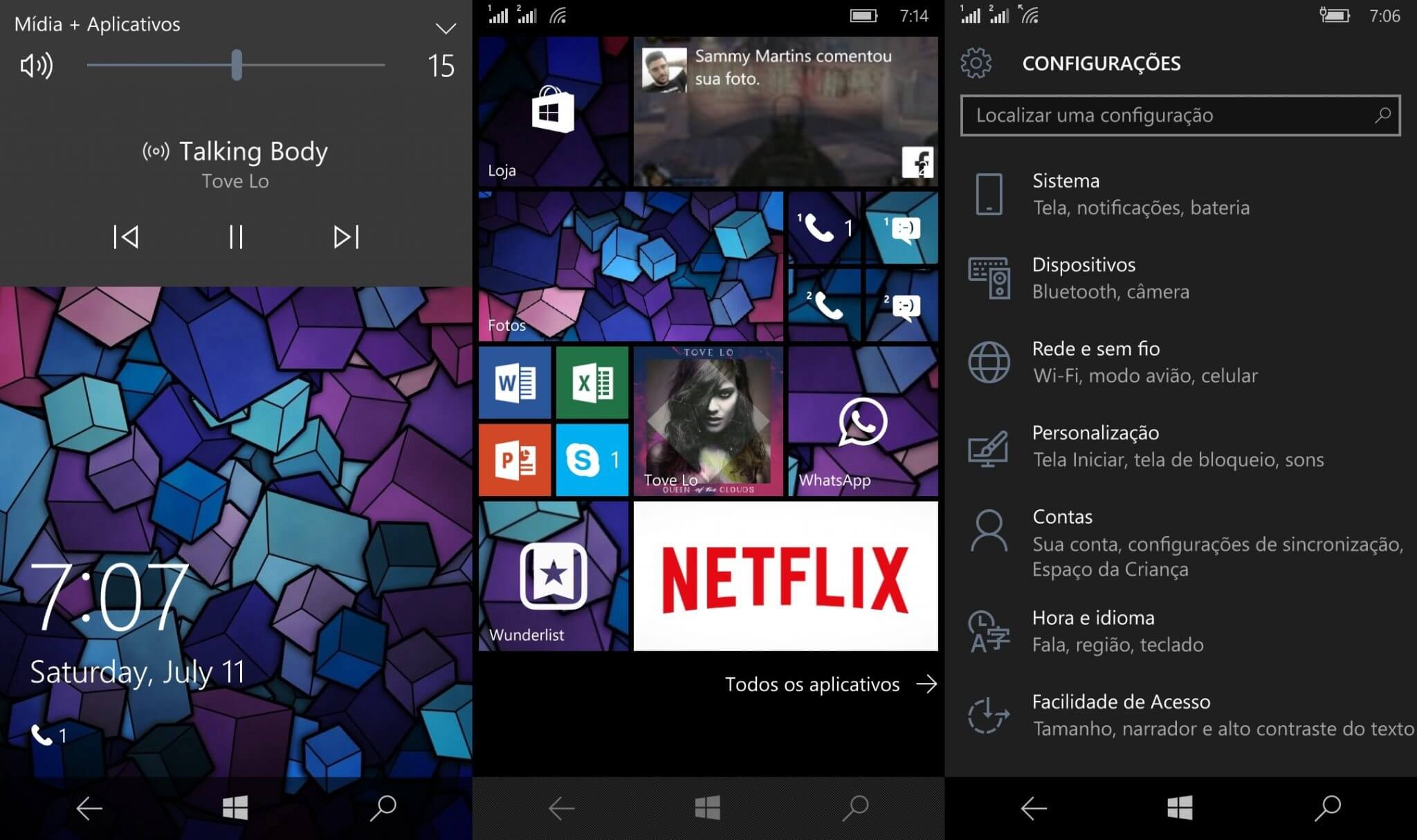Mute using the speaker volume icon

click(37, 66)
